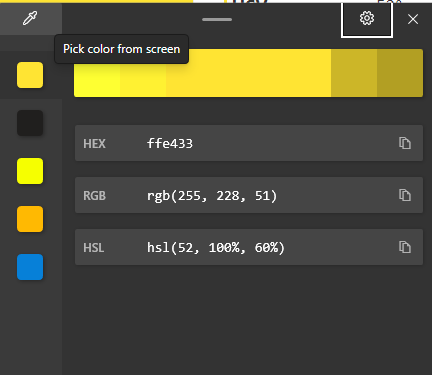
Task: Click the rgb(255, 228, 51) value
Action: 212,196
